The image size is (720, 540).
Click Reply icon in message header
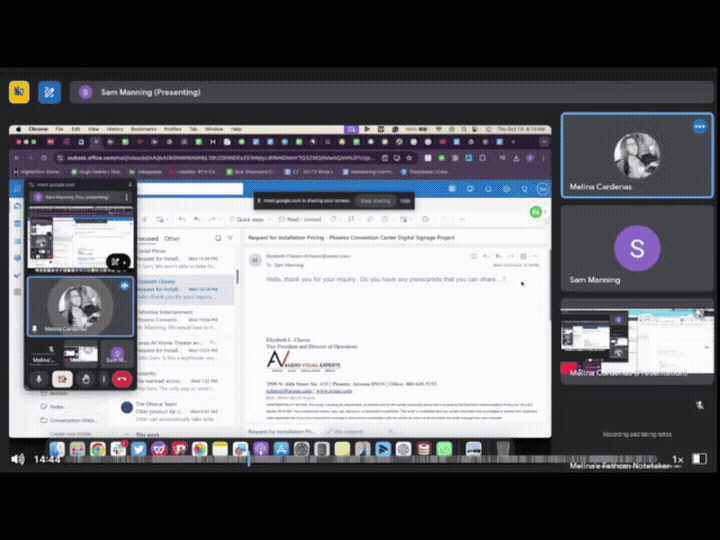[x=486, y=256]
